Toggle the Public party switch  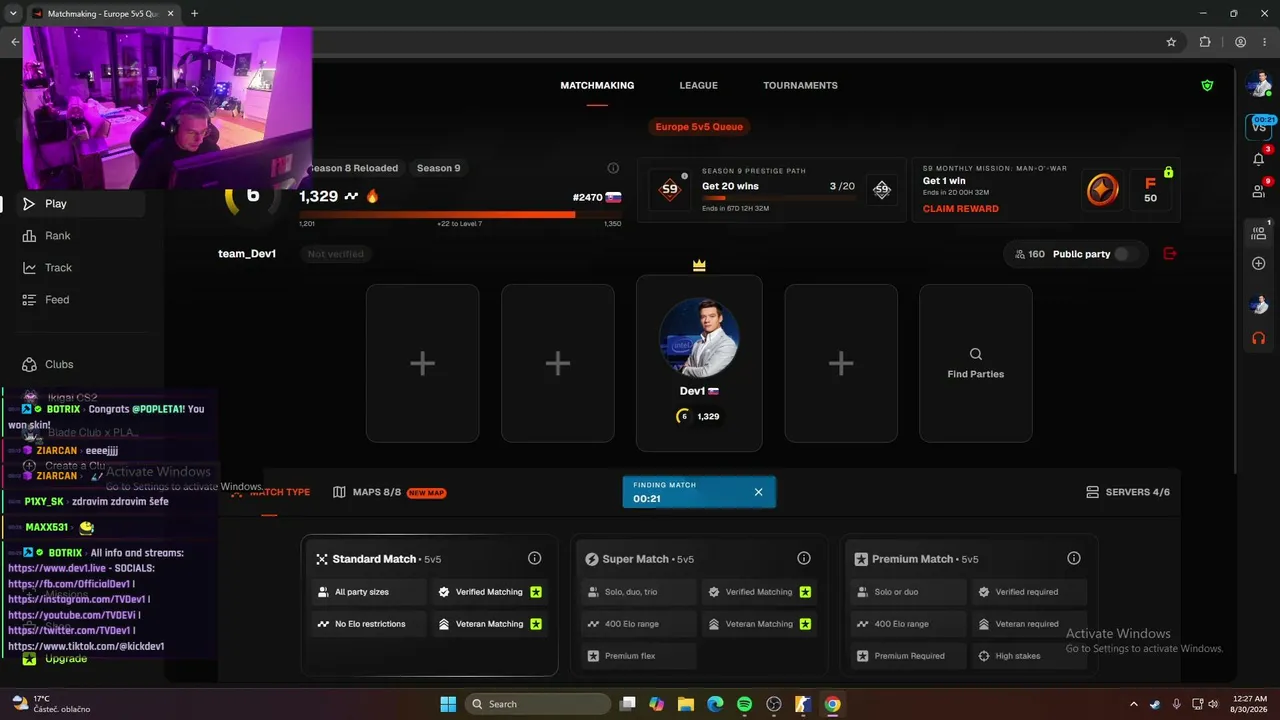coord(1126,254)
